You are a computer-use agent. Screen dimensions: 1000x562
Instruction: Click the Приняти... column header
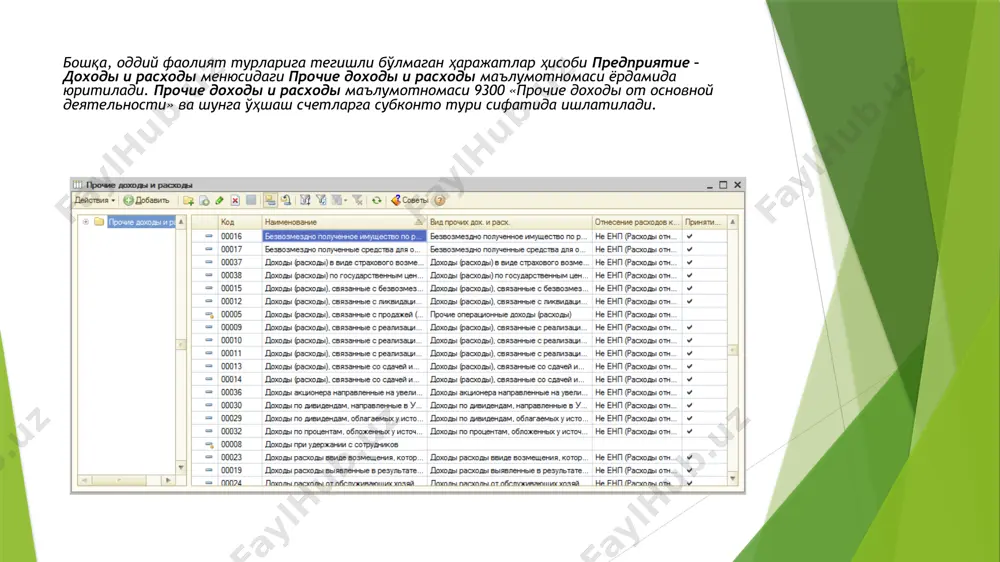[704, 222]
